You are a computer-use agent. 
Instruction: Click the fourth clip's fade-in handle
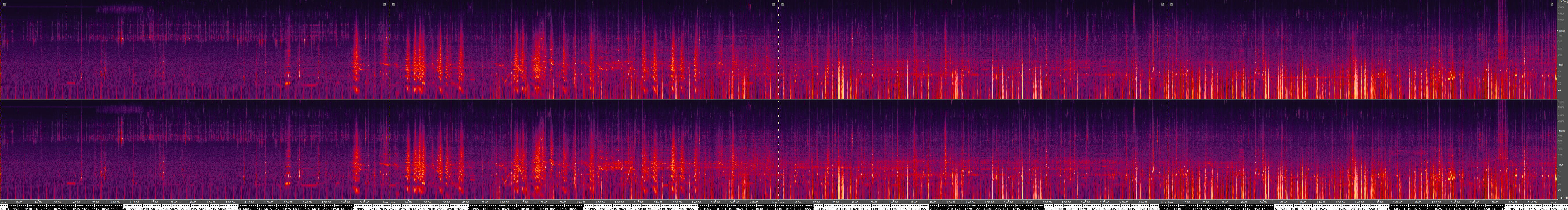[x=1172, y=4]
